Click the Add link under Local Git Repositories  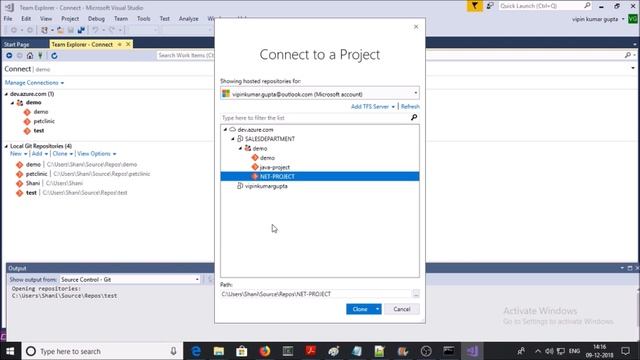tap(37, 153)
